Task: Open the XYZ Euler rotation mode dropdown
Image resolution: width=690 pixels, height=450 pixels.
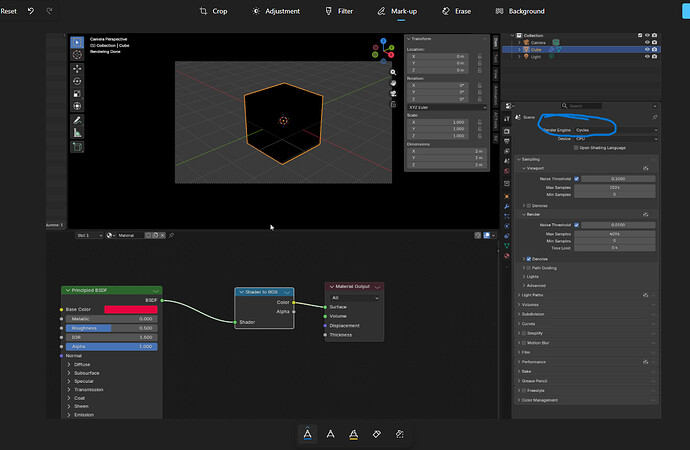Action: (447, 107)
